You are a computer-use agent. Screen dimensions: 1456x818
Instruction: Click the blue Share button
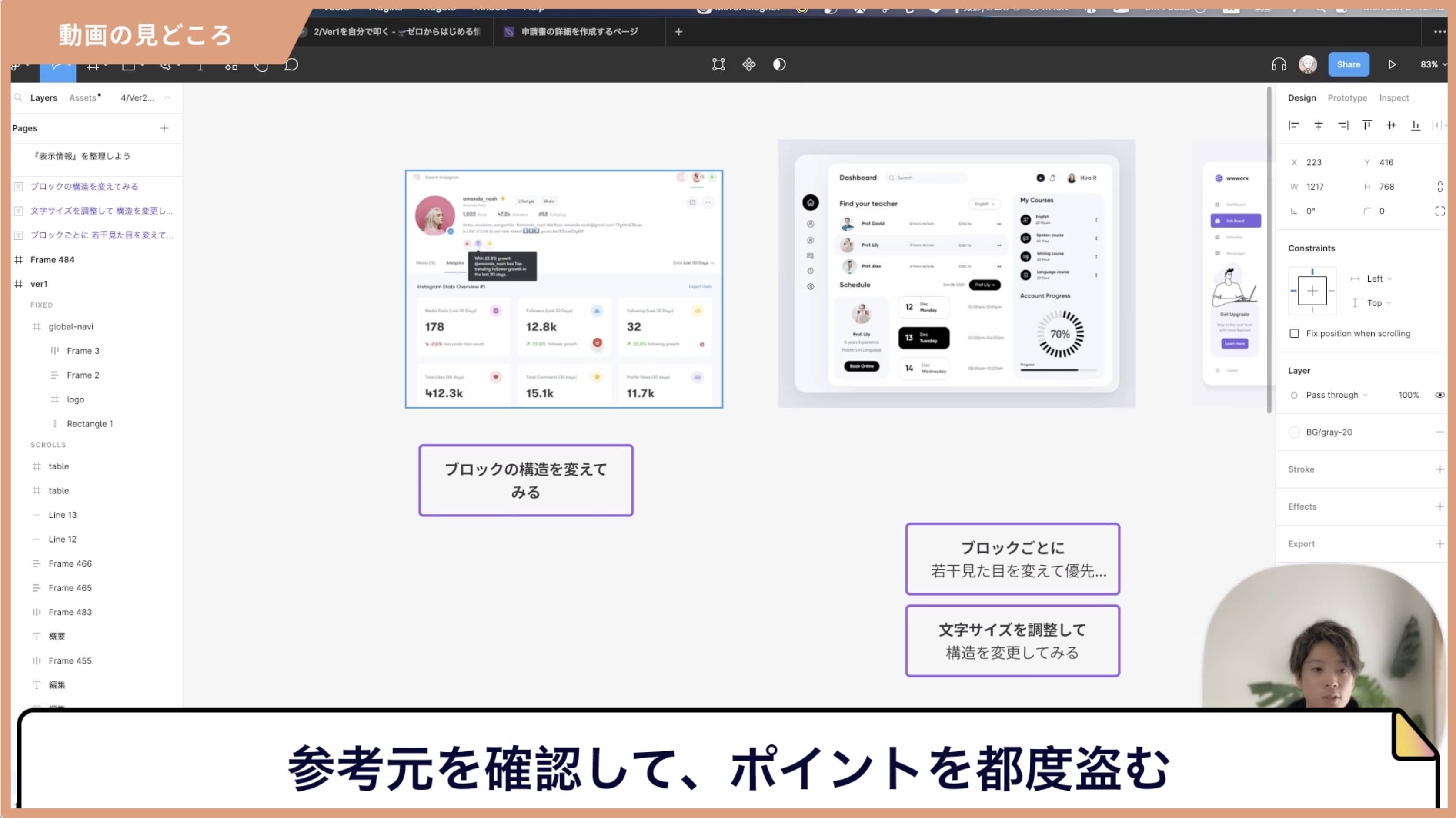coord(1349,64)
